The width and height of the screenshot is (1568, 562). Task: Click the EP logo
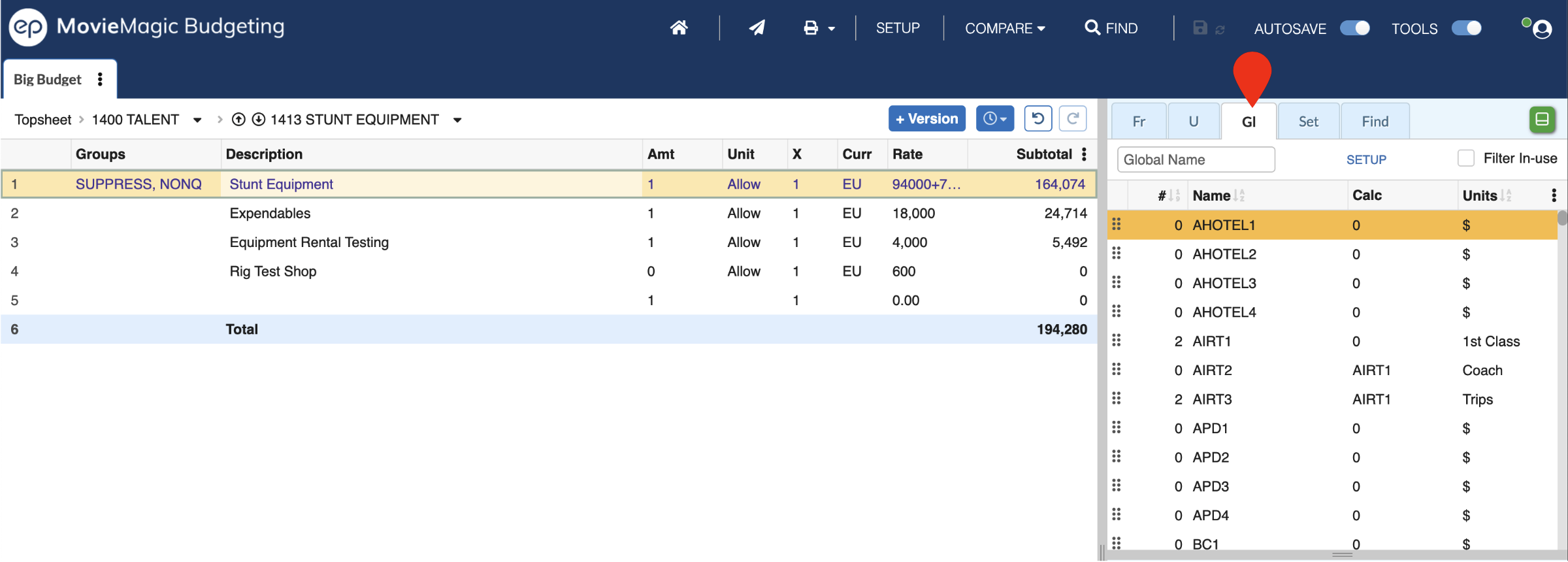[28, 27]
